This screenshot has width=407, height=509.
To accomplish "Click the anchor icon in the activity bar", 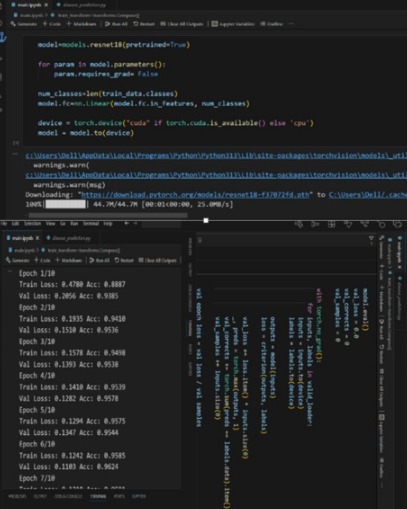I will coord(3,37).
